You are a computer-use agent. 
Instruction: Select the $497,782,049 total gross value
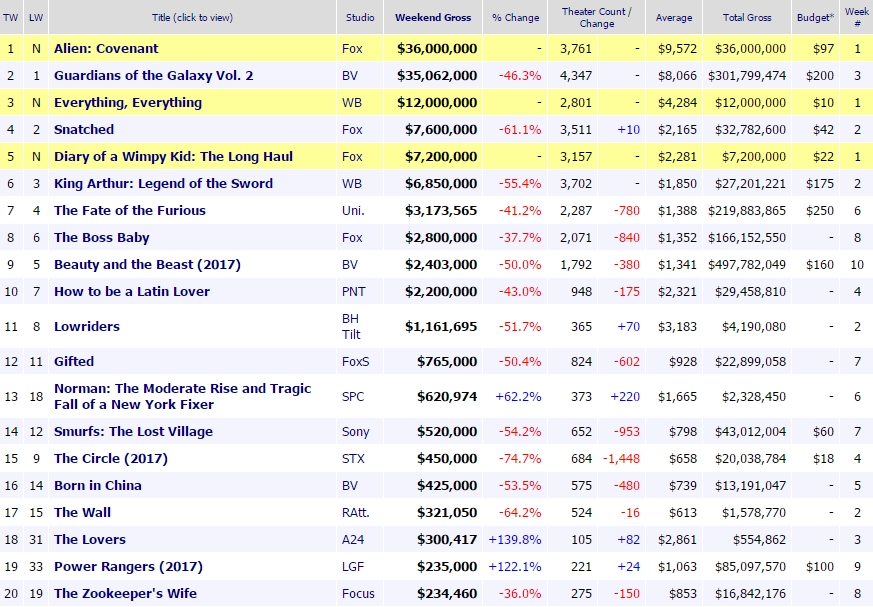tap(747, 265)
